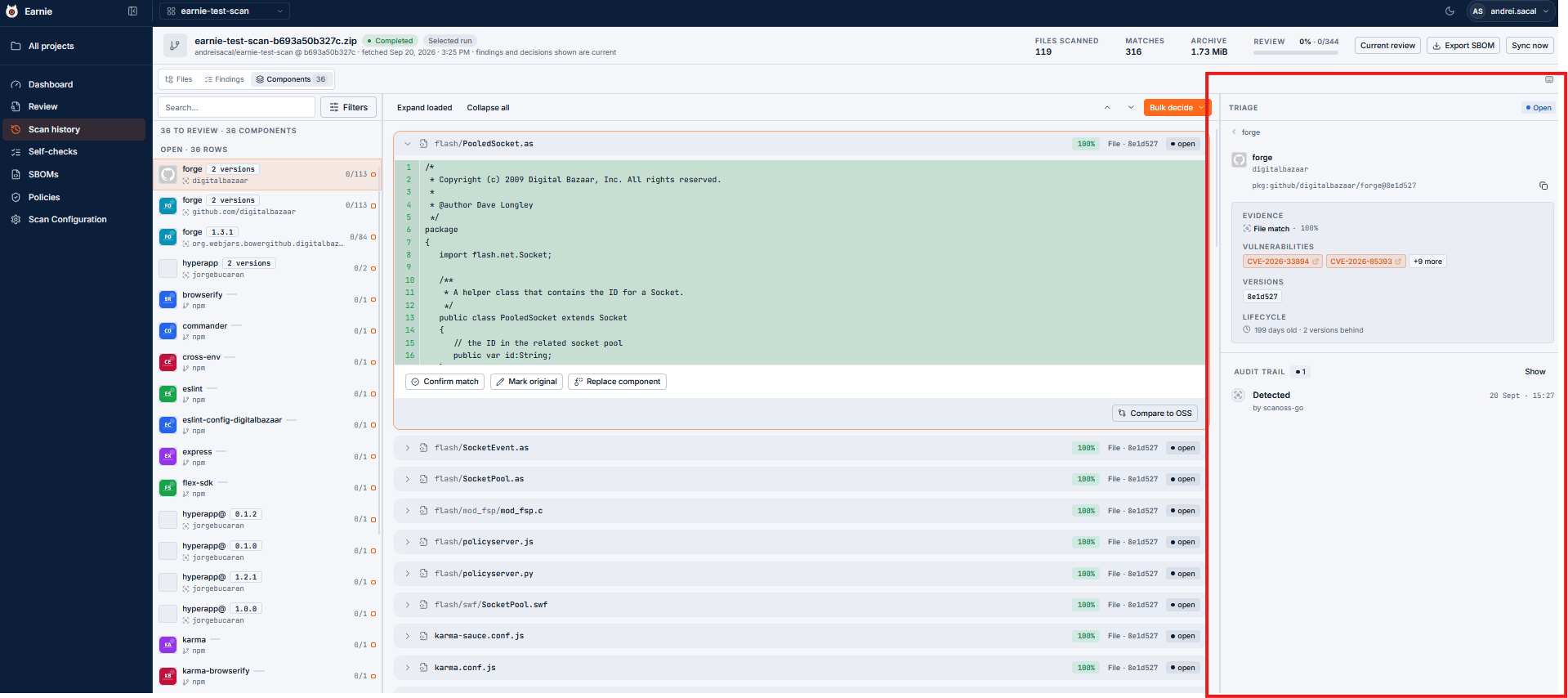Click Current review button
1568x698 pixels.
[1387, 46]
